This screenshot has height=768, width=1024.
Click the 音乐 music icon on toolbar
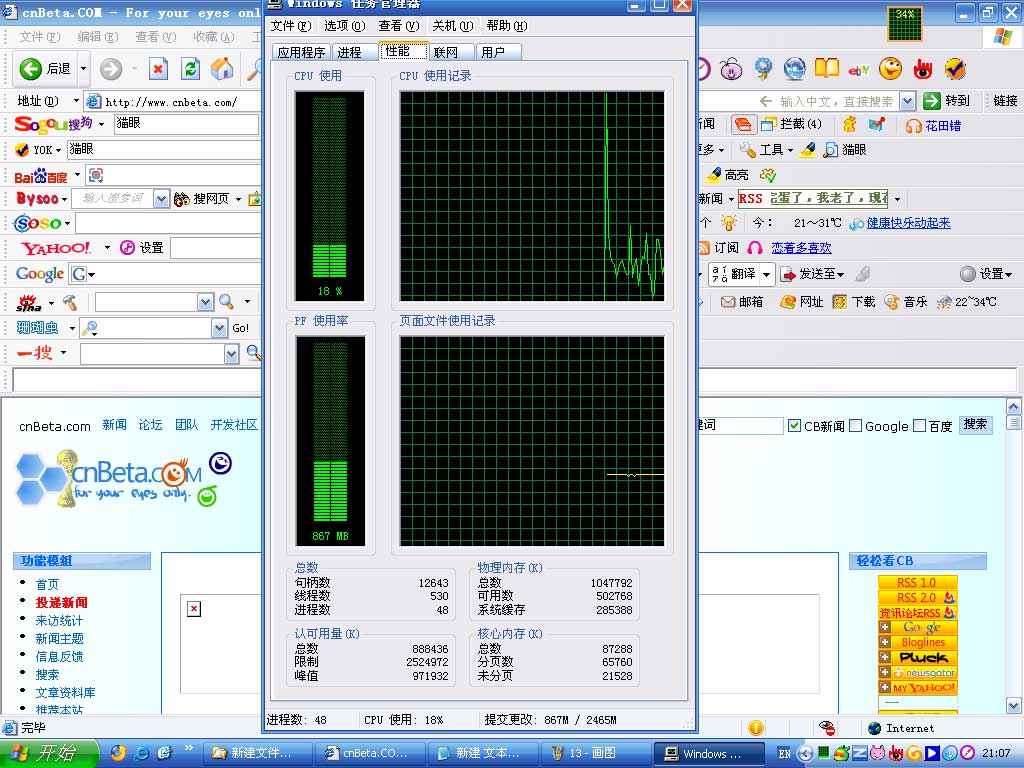tap(891, 302)
